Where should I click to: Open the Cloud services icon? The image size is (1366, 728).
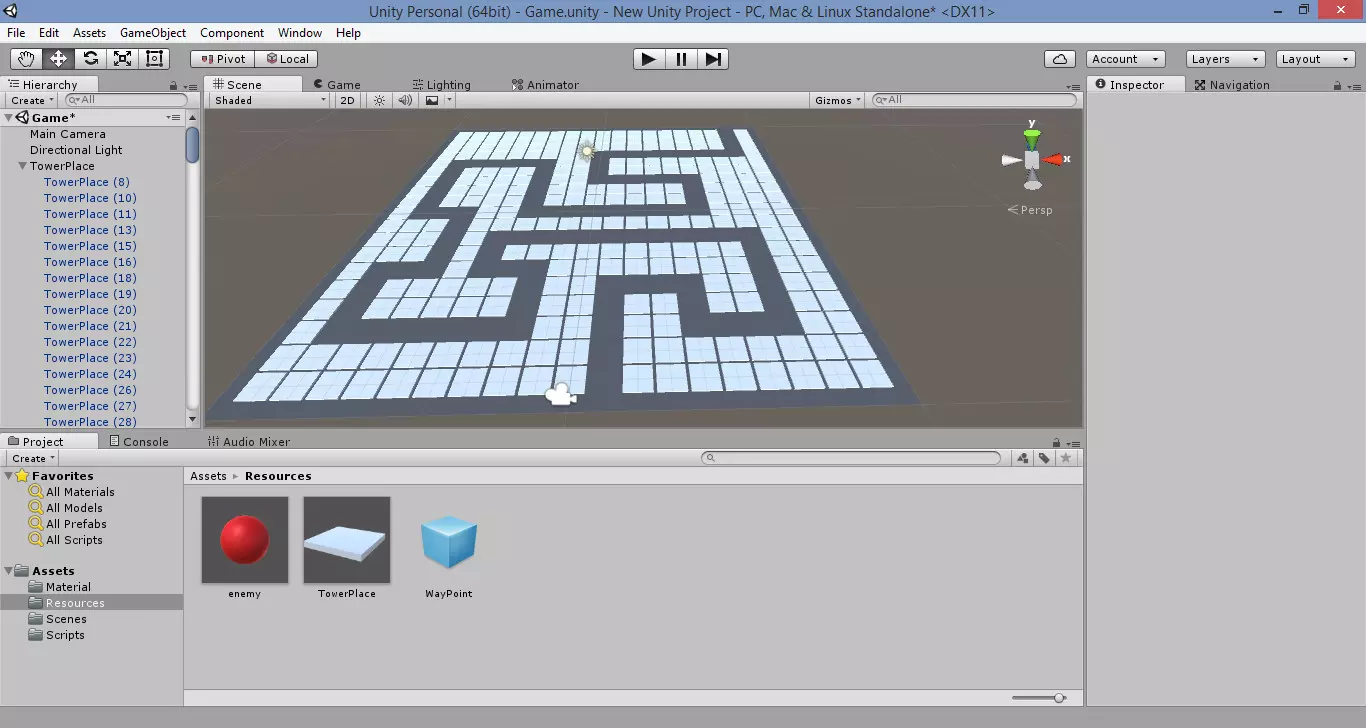1060,59
